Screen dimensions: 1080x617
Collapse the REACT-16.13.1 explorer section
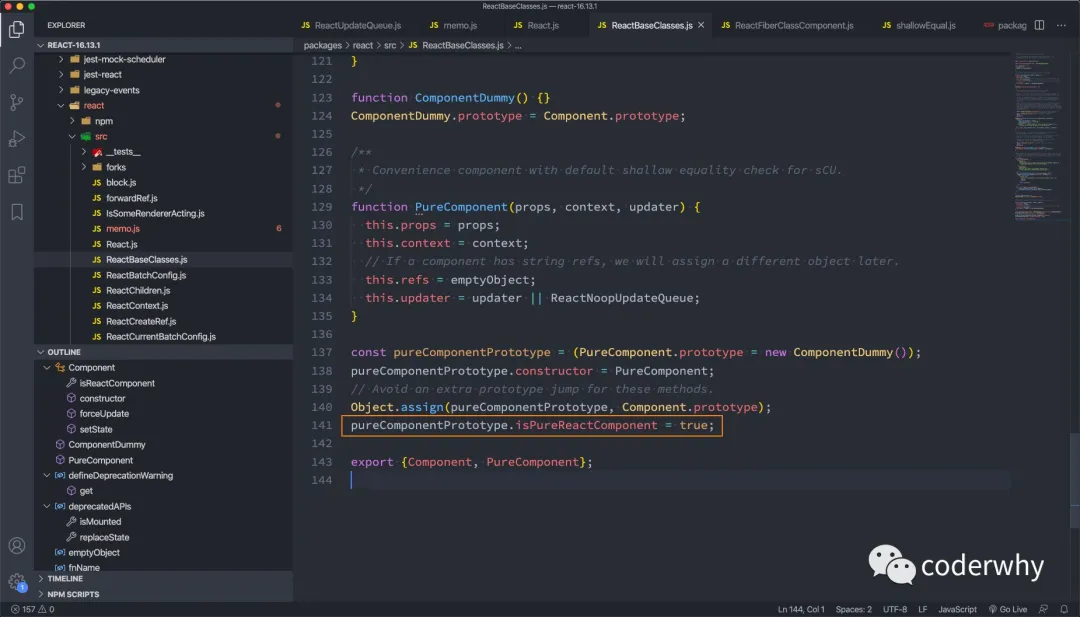(41, 45)
